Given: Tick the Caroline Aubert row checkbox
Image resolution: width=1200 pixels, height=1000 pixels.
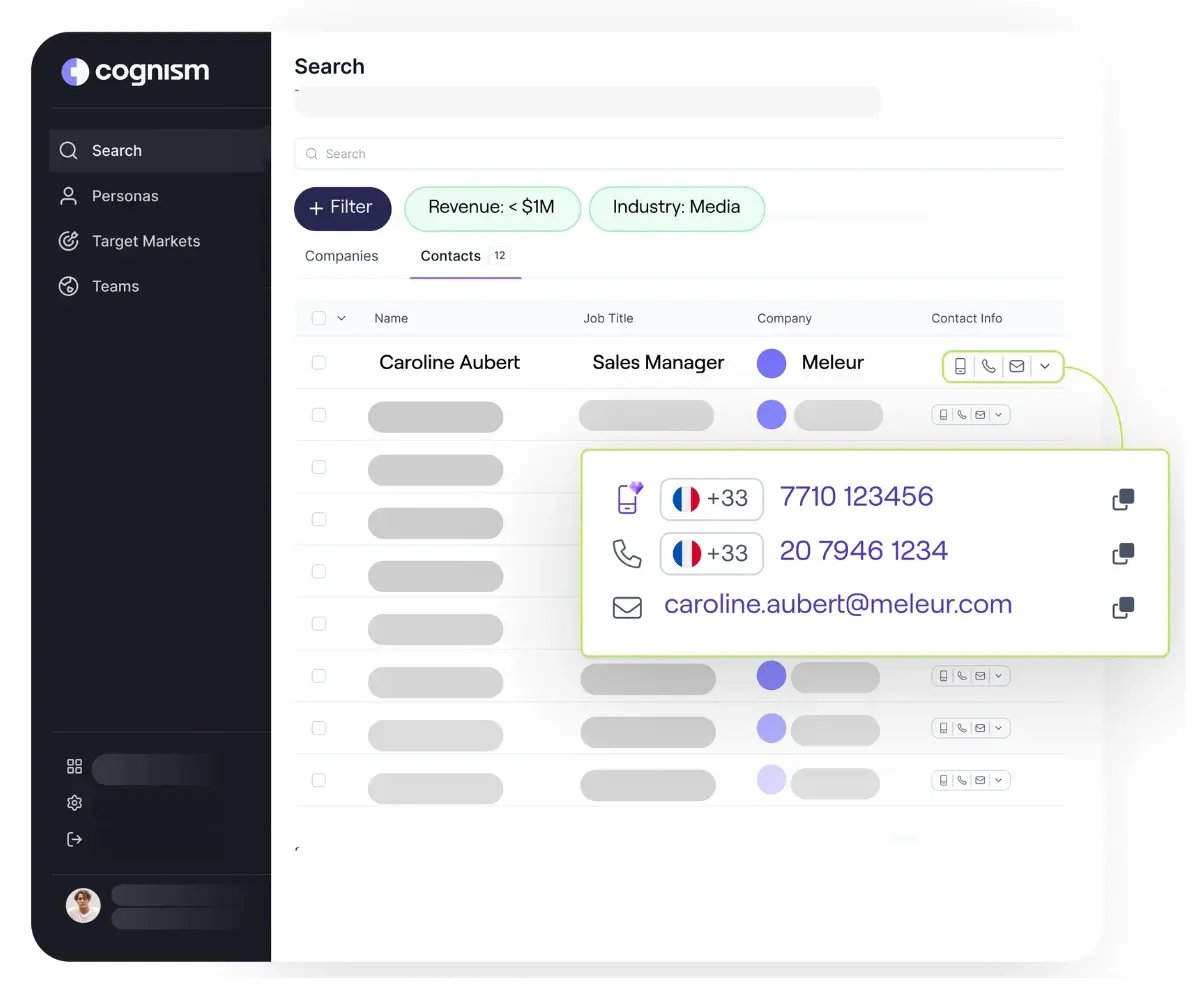Looking at the screenshot, I should [x=319, y=363].
